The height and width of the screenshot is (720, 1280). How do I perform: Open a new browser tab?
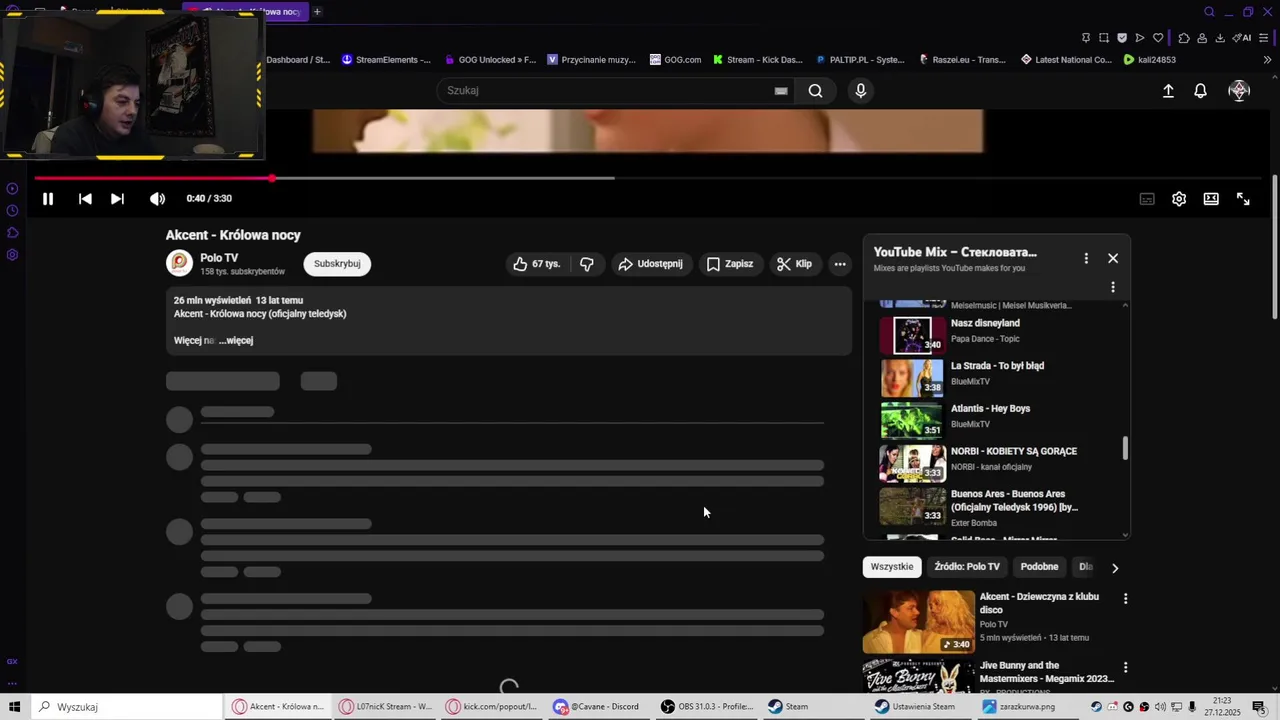(317, 12)
